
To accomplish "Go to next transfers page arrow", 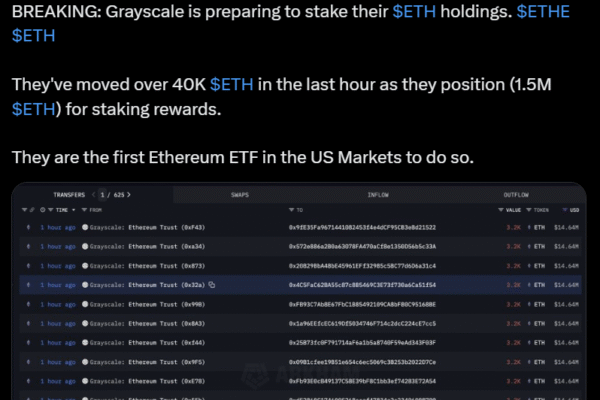I will pyautogui.click(x=129, y=195).
